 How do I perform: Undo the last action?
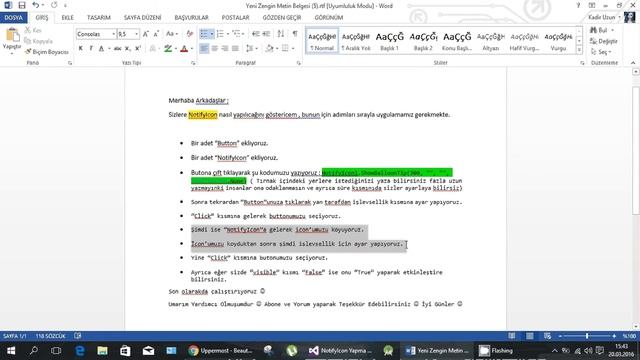pos(36,5)
